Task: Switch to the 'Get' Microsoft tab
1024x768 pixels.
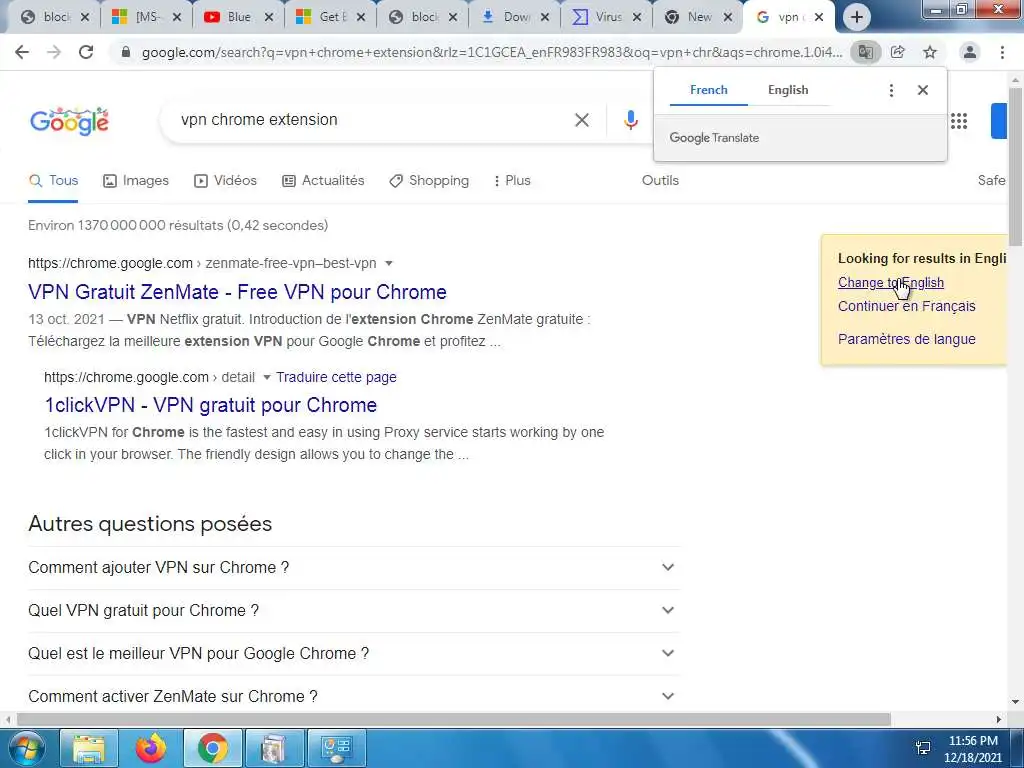Action: click(x=330, y=18)
